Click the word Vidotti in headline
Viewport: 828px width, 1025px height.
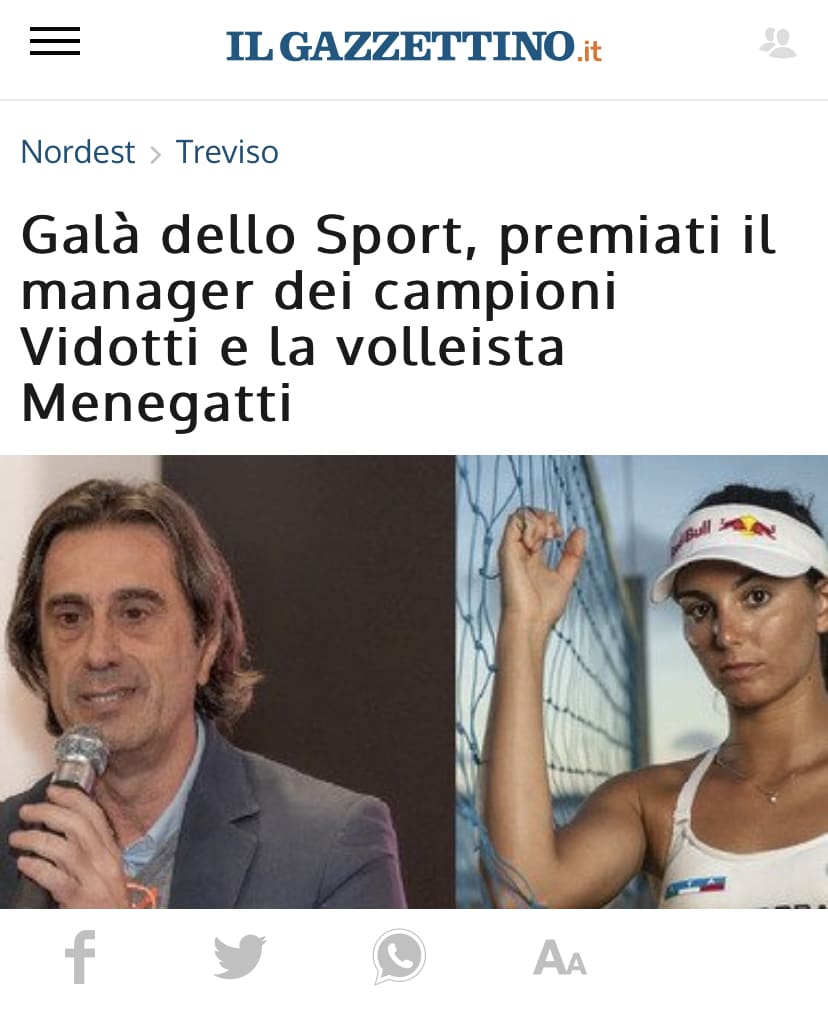[110, 347]
